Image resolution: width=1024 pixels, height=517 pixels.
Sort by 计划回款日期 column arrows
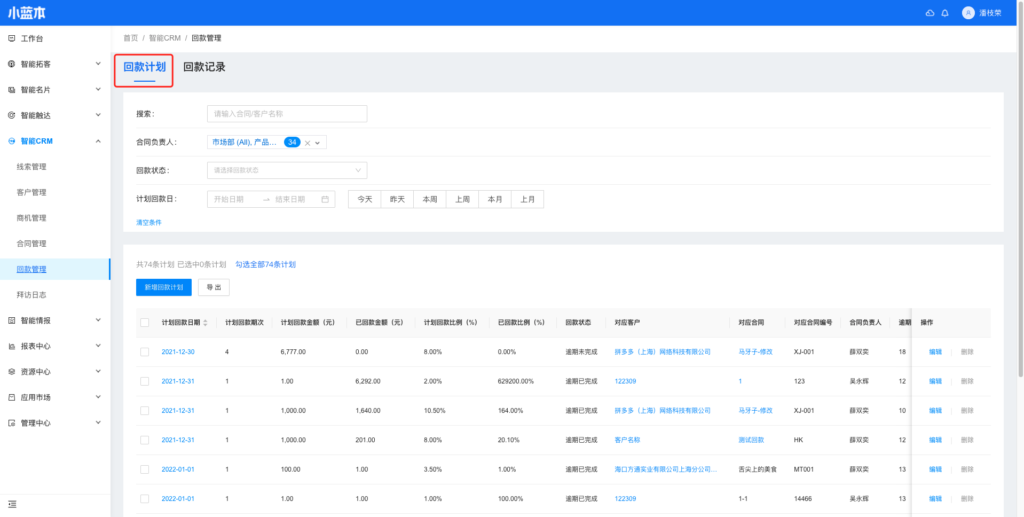point(207,323)
